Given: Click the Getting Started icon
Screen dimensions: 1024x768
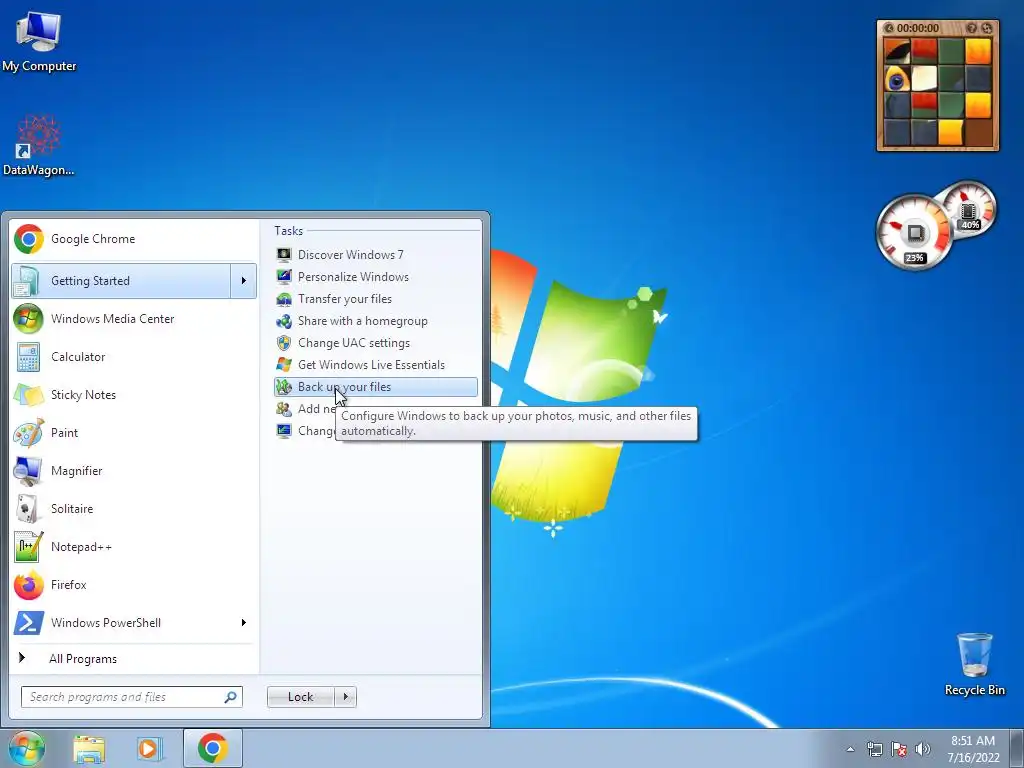Looking at the screenshot, I should coord(28,281).
